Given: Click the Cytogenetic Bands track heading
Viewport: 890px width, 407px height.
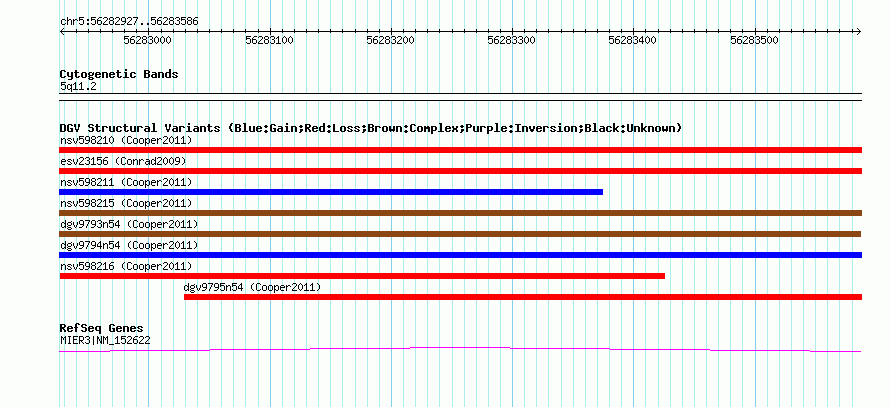Looking at the screenshot, I should [119, 74].
